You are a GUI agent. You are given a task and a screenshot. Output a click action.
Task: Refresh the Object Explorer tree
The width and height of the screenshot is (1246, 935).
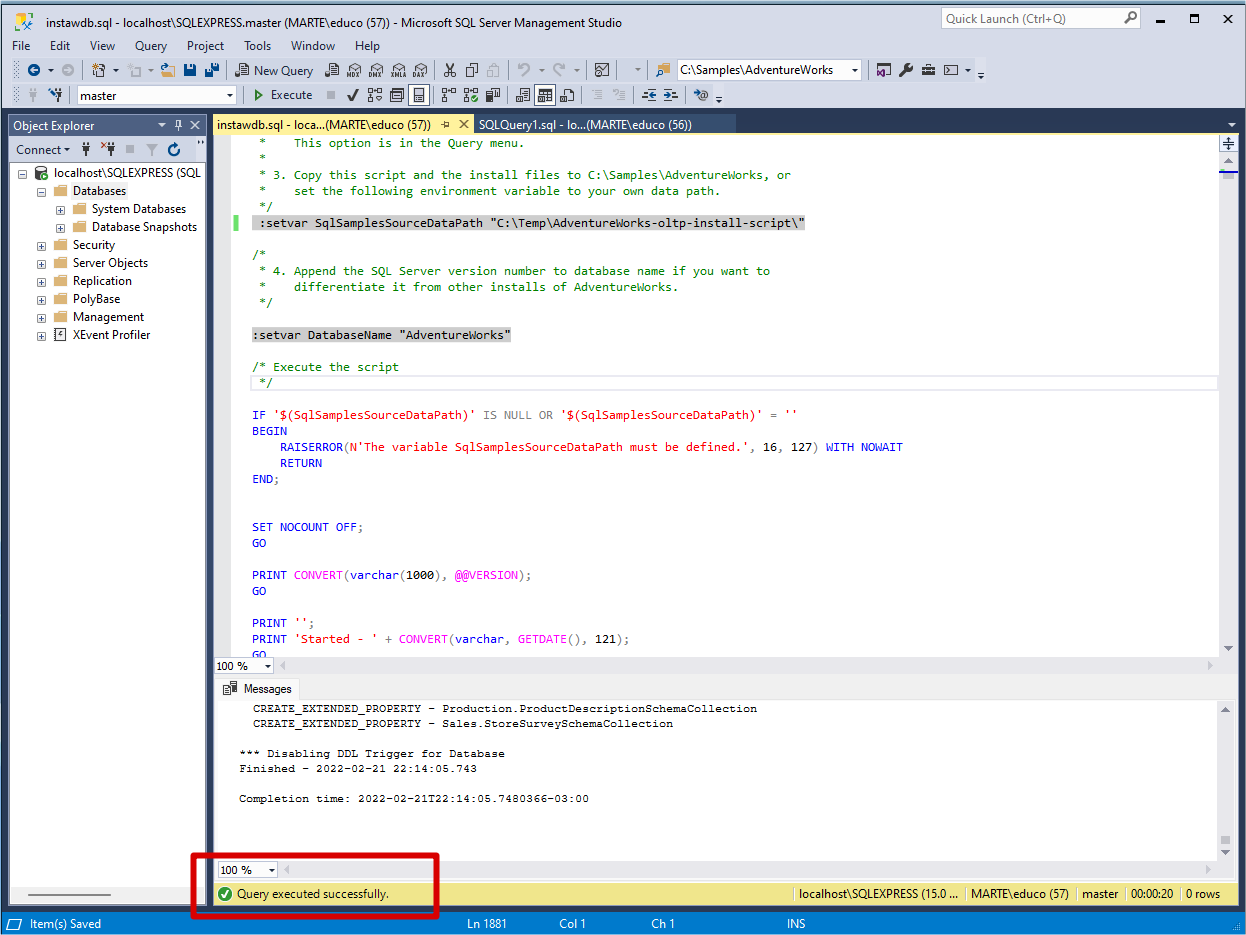coord(174,149)
